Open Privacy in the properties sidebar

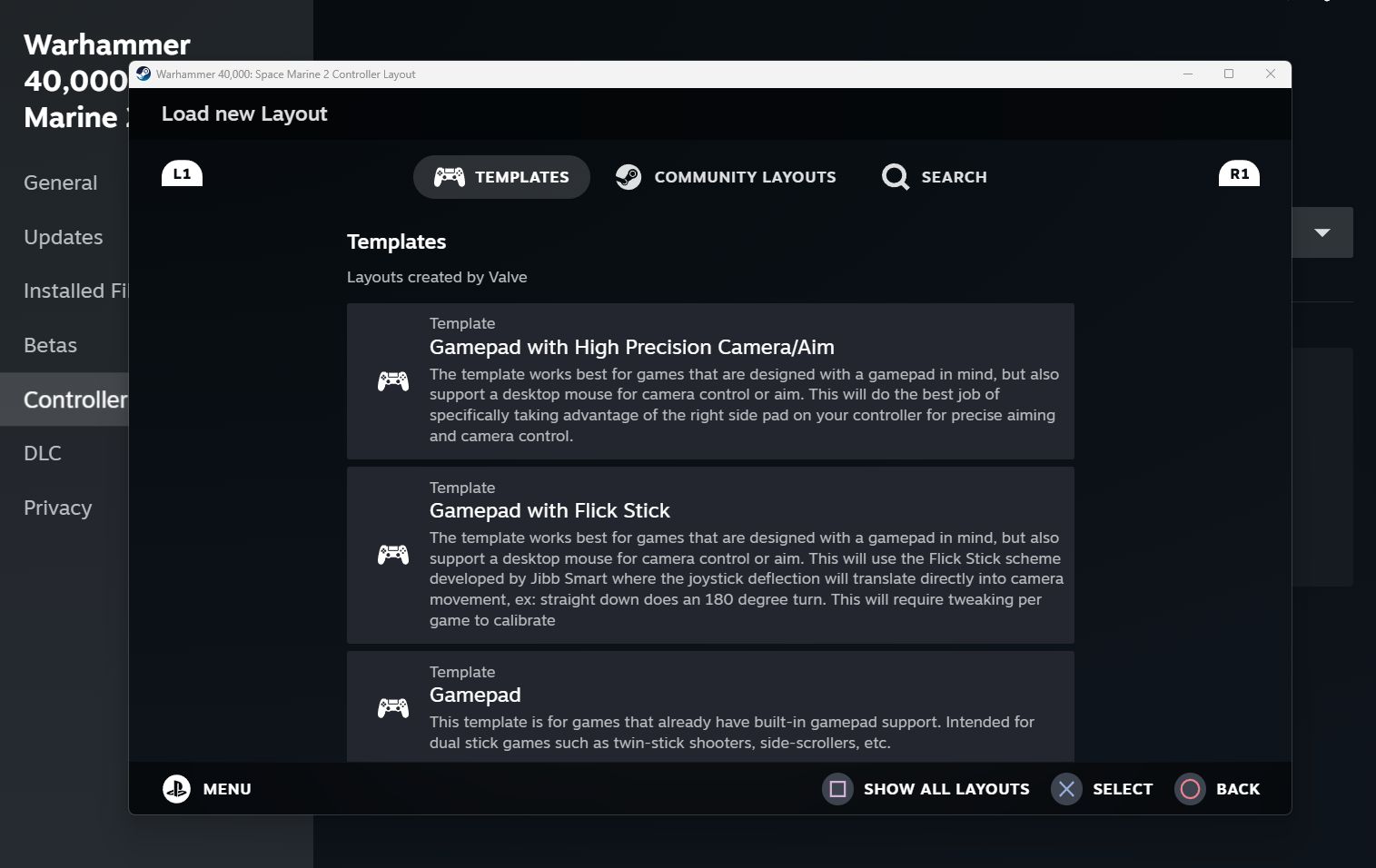pos(57,508)
